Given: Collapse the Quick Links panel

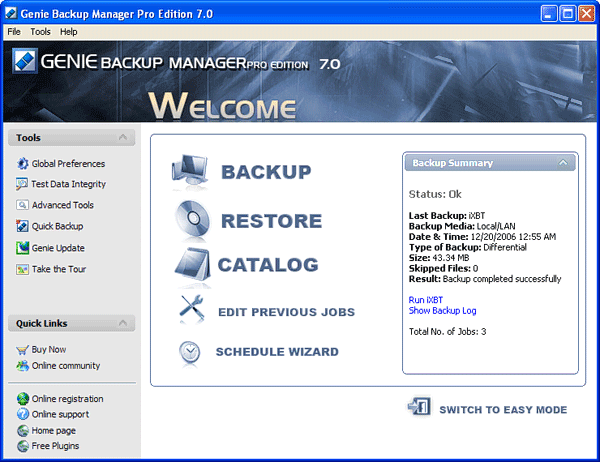Looking at the screenshot, I should click(123, 323).
